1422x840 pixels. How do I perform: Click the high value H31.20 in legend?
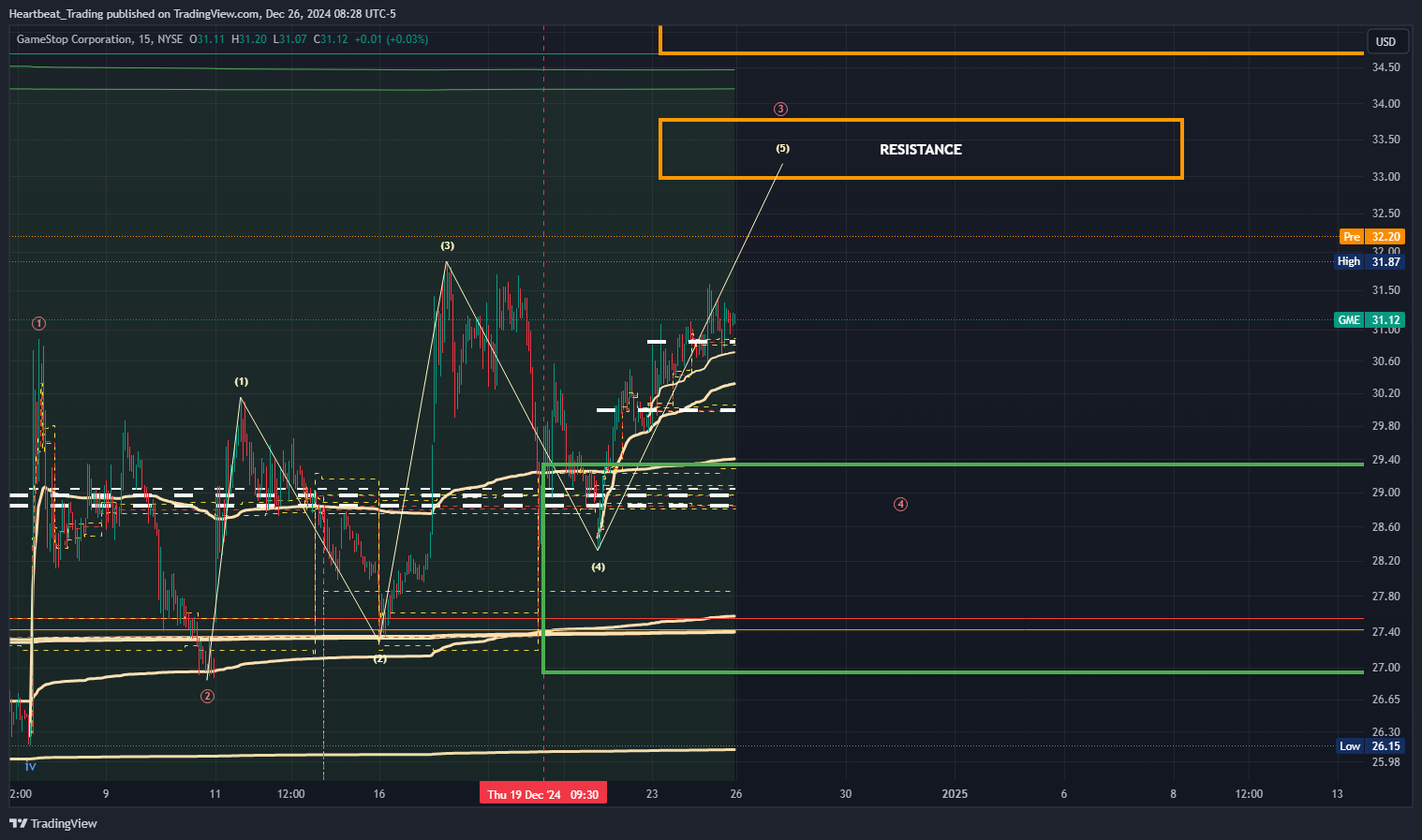[249, 39]
